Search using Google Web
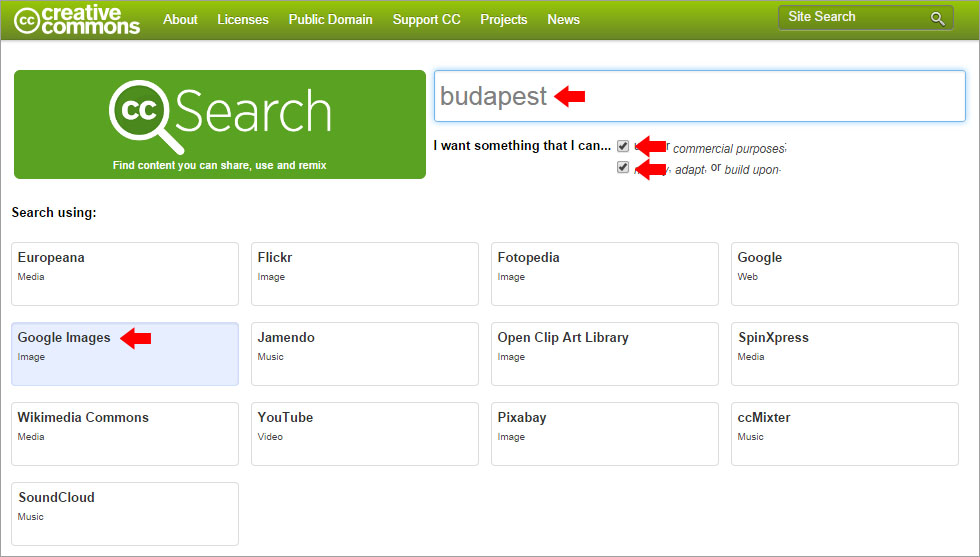The width and height of the screenshot is (980, 557). pyautogui.click(x=845, y=274)
